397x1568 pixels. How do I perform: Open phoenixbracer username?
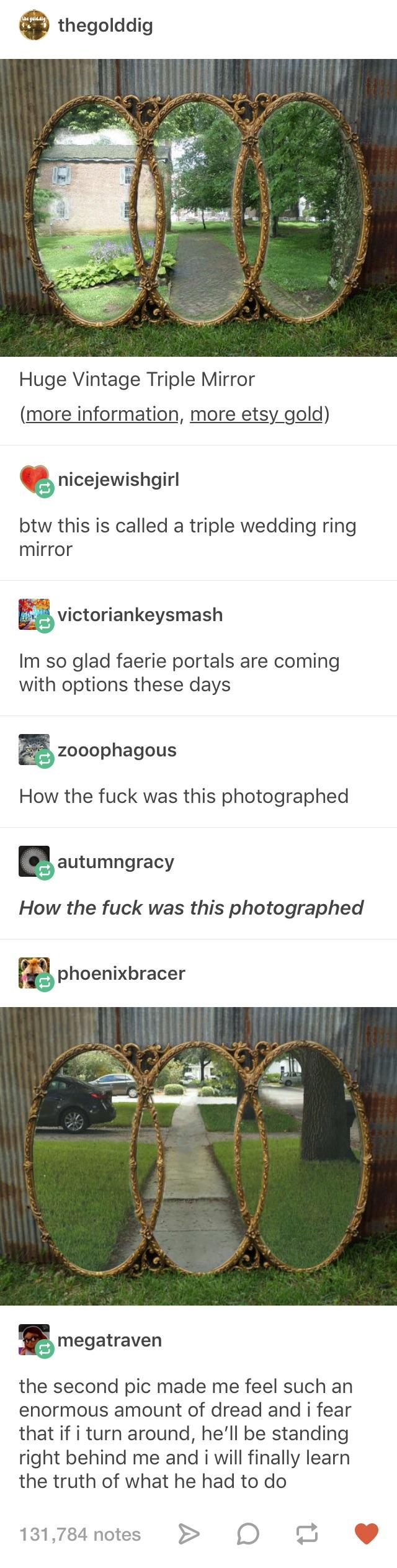click(122, 973)
